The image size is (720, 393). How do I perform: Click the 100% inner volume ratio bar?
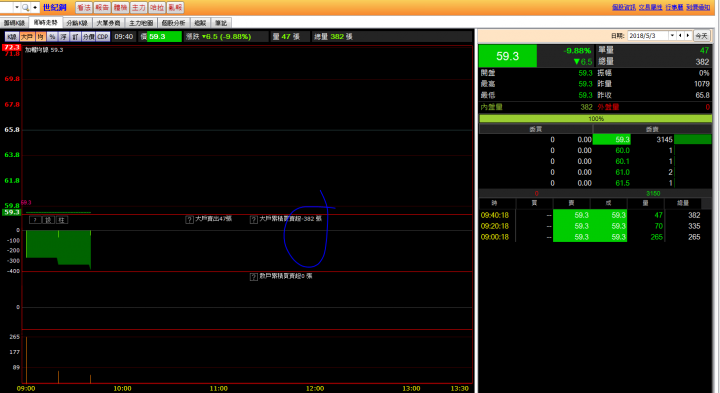click(596, 118)
